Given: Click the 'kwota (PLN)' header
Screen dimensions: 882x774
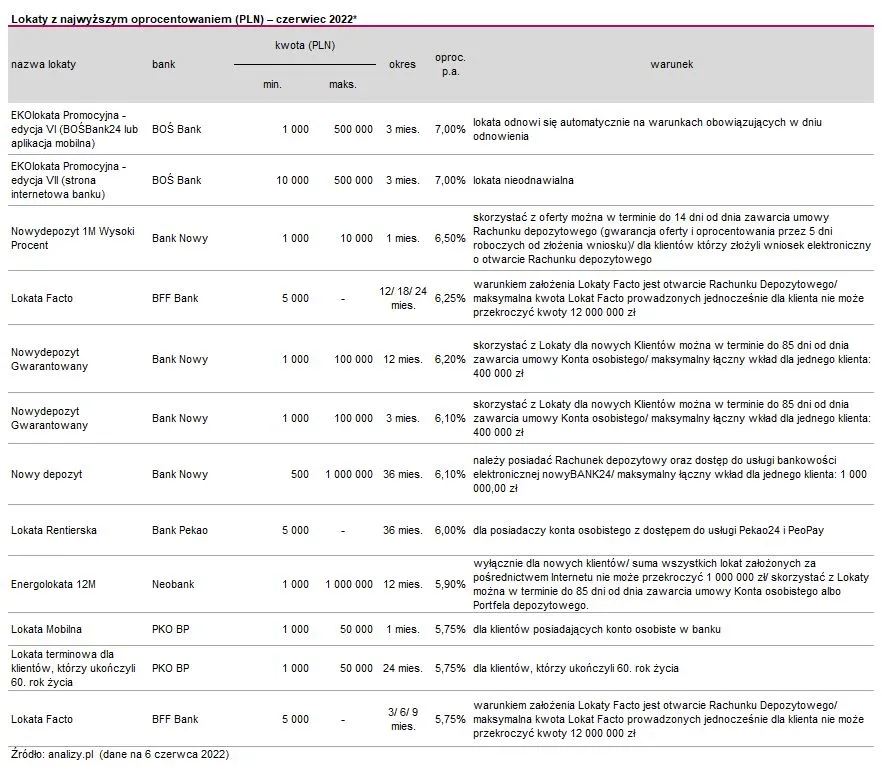Looking at the screenshot, I should [x=305, y=45].
